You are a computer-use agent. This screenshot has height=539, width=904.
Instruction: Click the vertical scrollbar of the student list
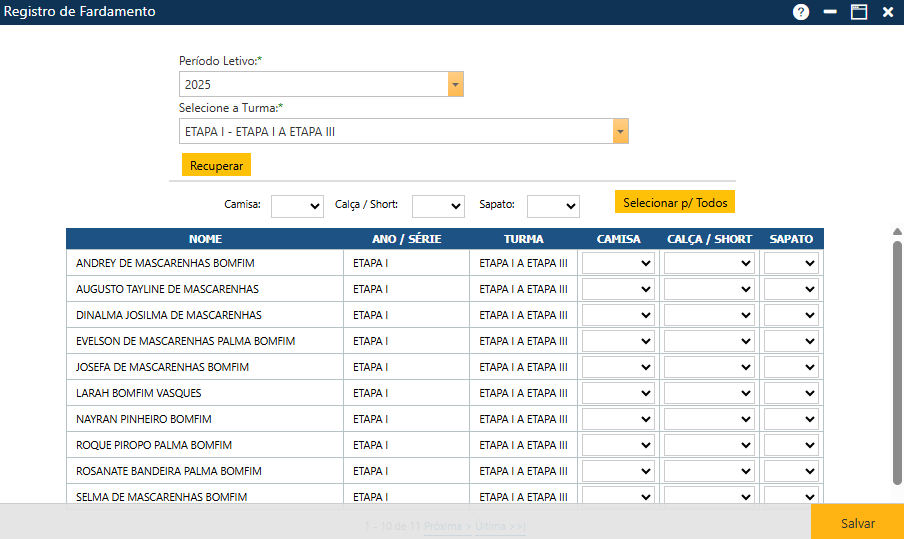point(897,360)
